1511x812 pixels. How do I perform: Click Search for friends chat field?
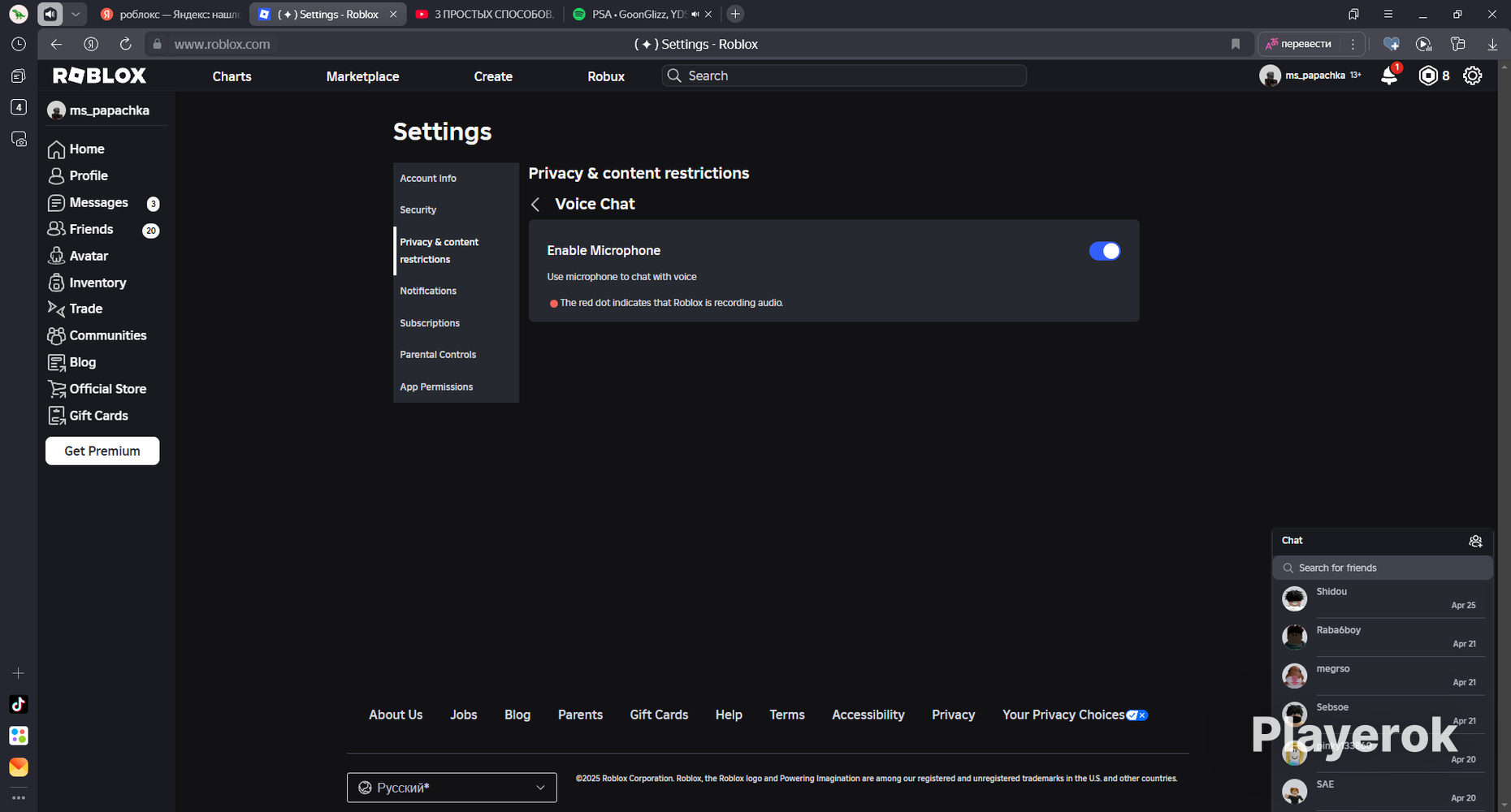tap(1383, 568)
